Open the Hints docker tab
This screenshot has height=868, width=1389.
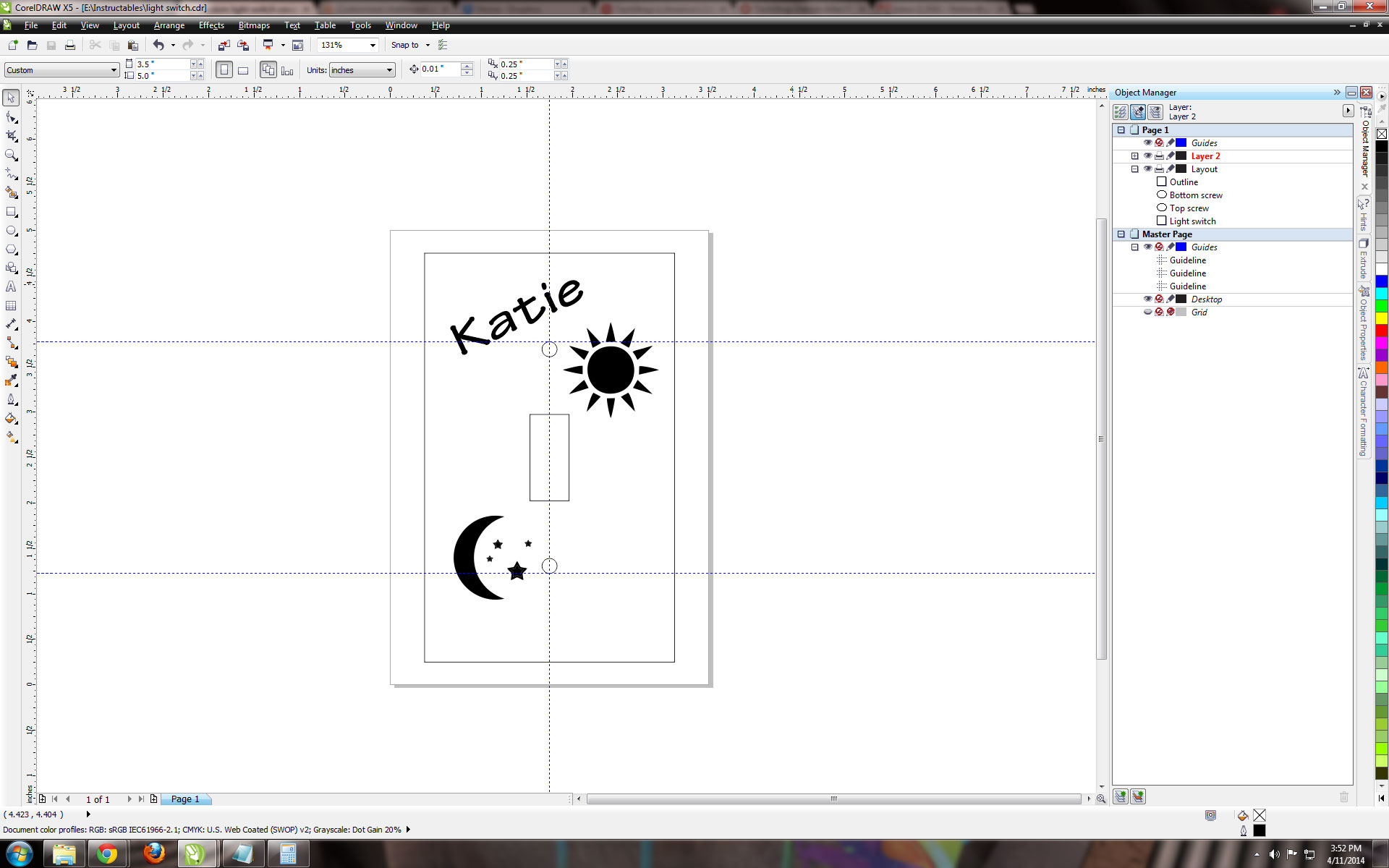(x=1363, y=214)
